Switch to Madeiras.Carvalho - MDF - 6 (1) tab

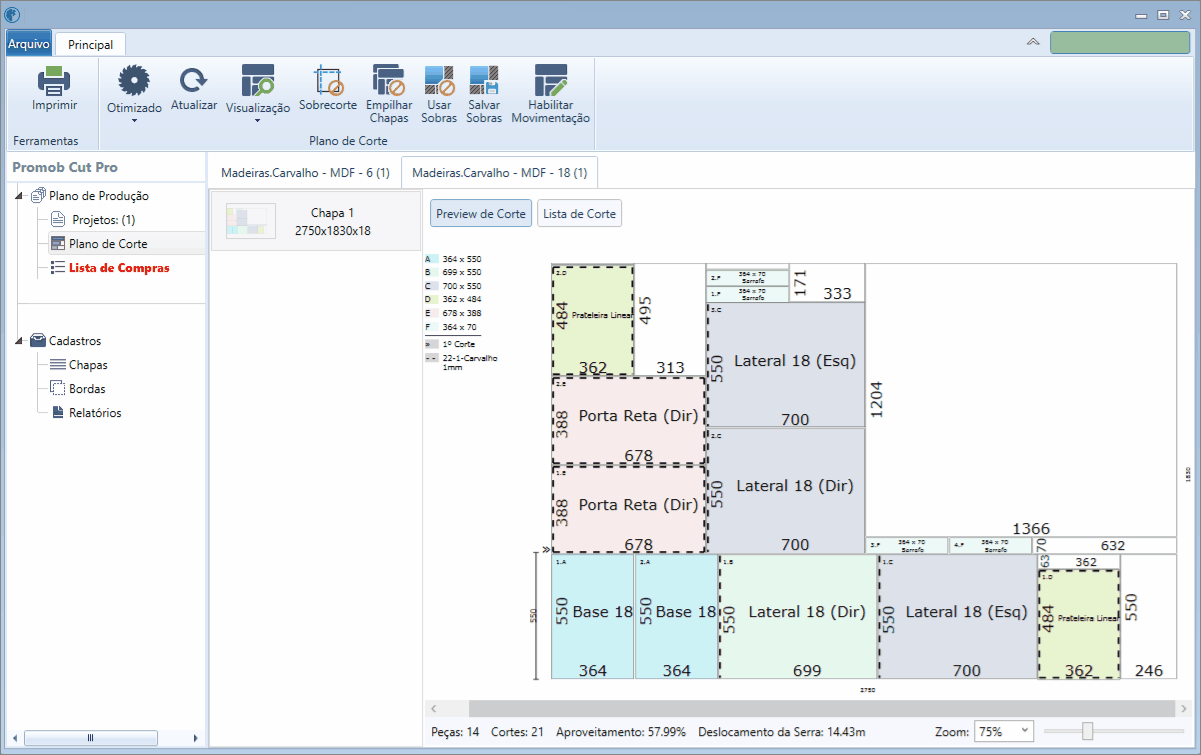pyautogui.click(x=305, y=172)
